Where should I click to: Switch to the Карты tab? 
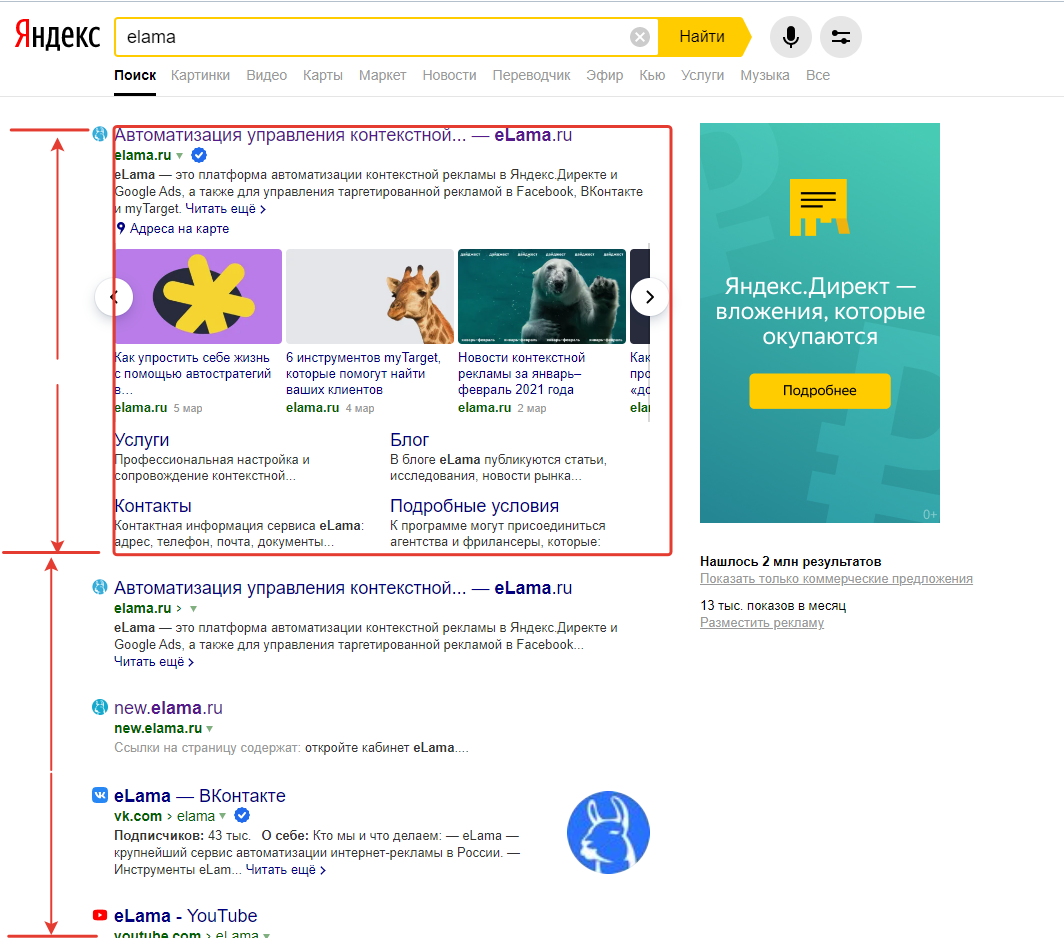323,75
